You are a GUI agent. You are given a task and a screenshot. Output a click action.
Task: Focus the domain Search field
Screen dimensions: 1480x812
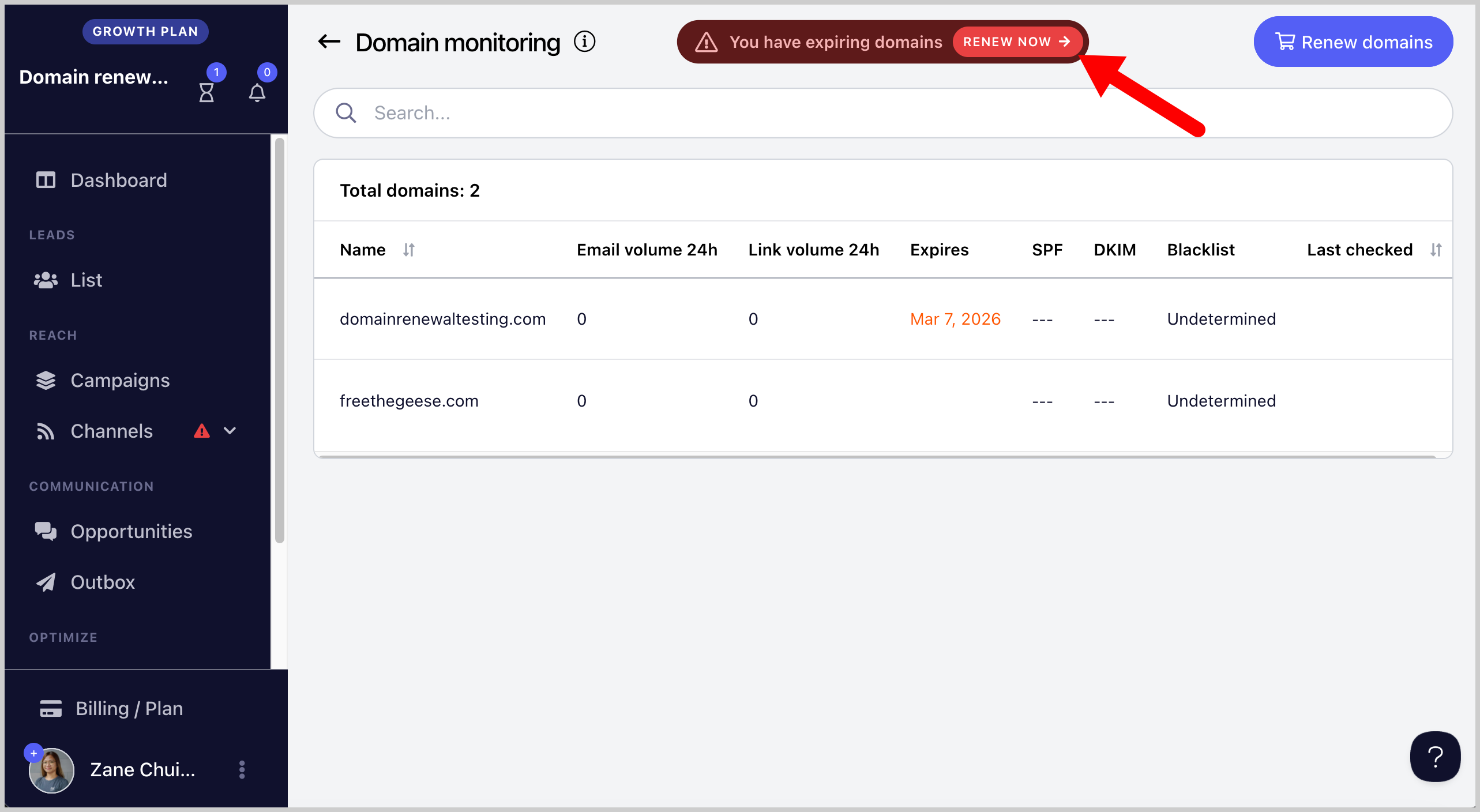(882, 113)
